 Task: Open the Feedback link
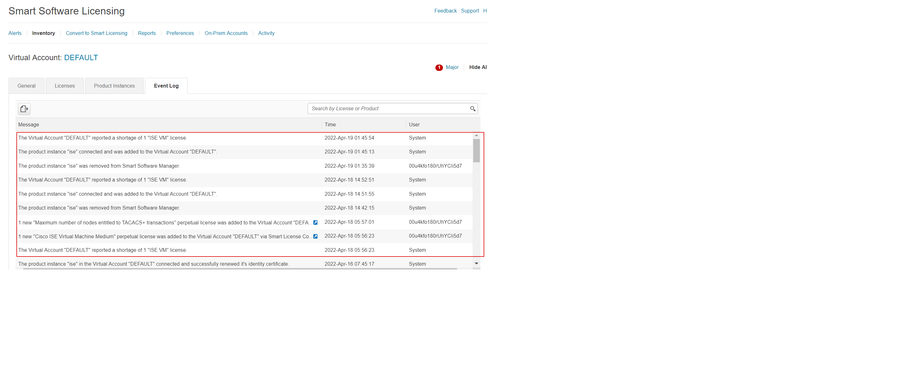tap(446, 11)
